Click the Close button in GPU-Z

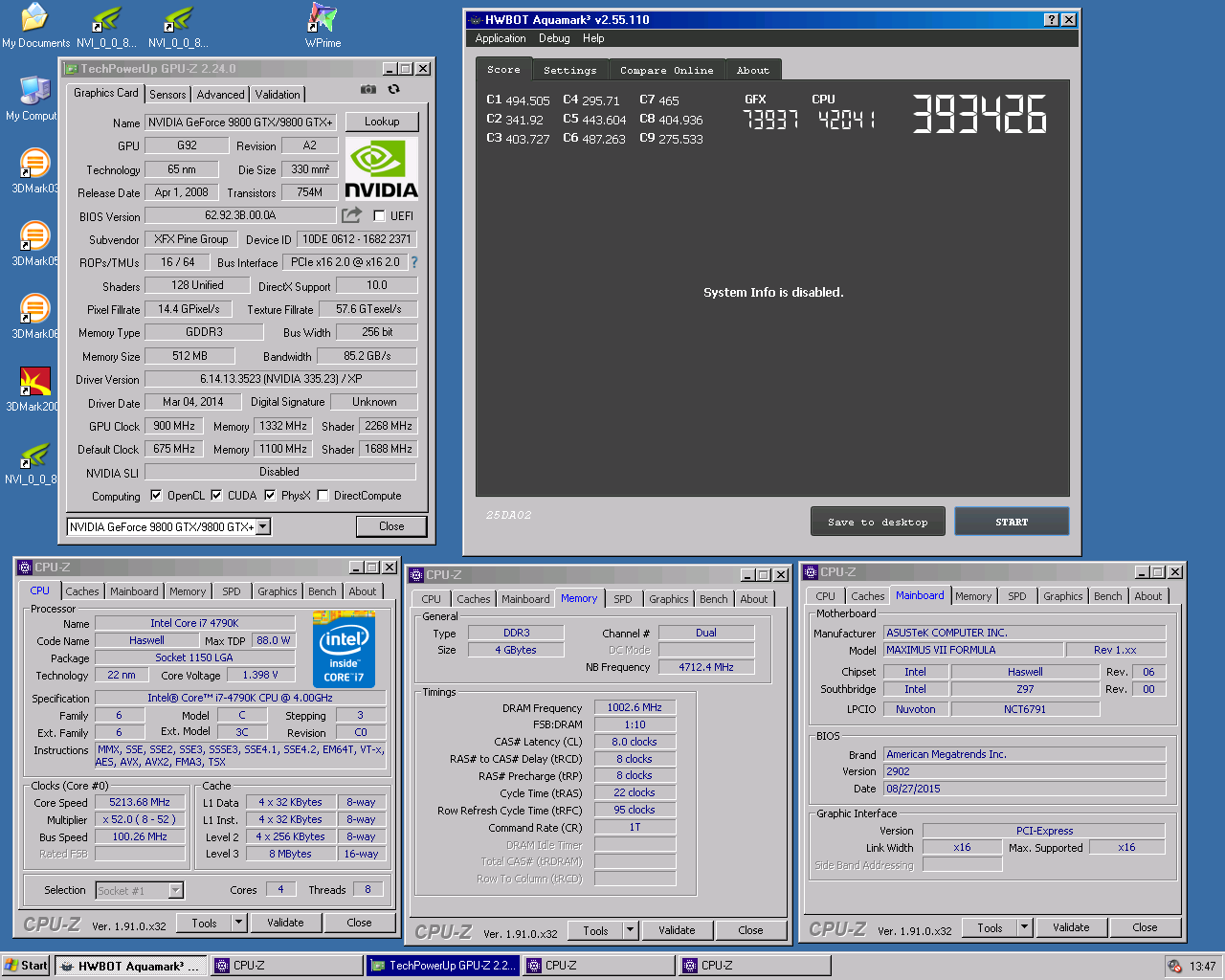[x=391, y=526]
